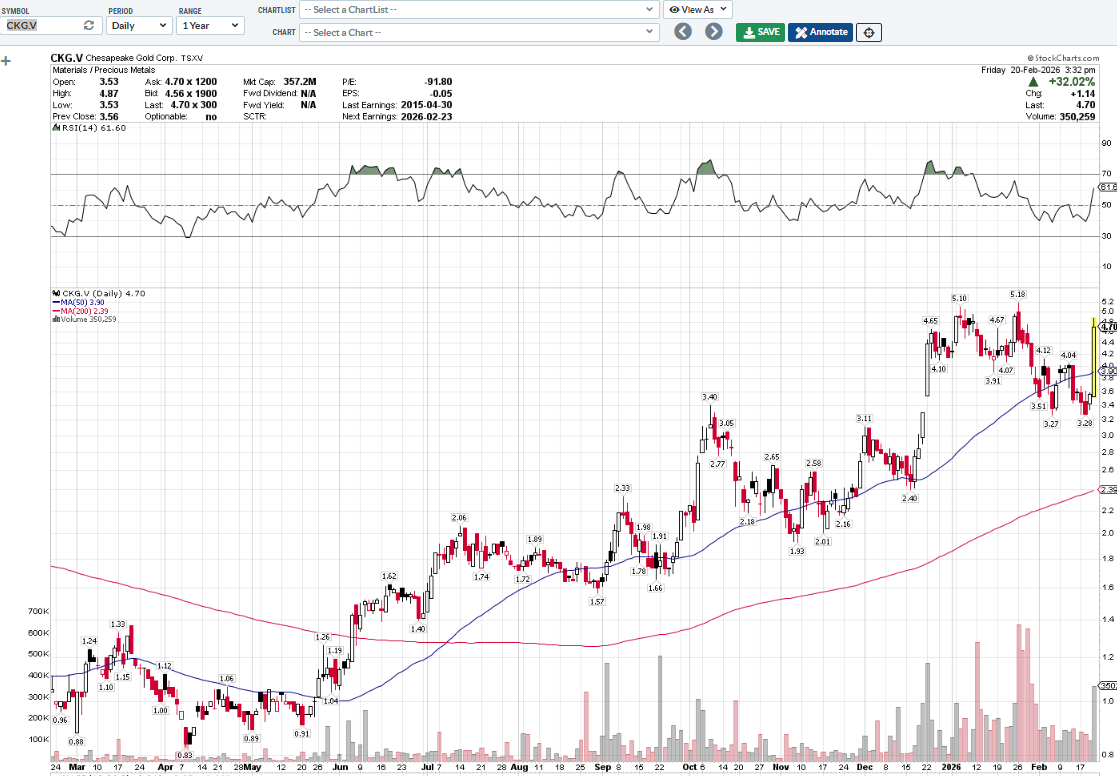
Task: Expand the Range dropdown showing 1 Year
Action: point(210,25)
